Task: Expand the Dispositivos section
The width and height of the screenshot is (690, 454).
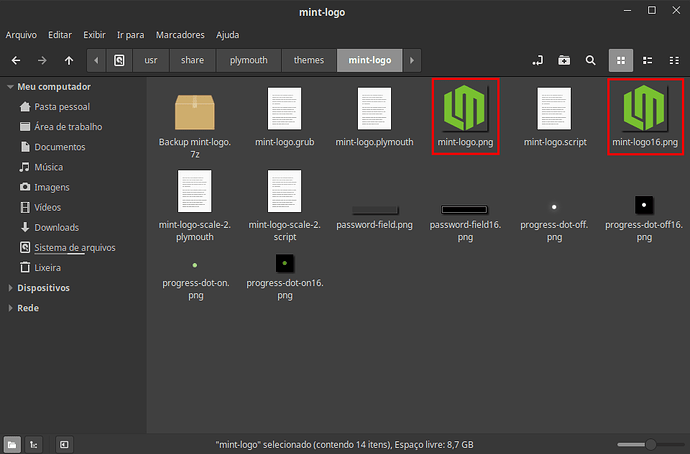Action: (10, 288)
